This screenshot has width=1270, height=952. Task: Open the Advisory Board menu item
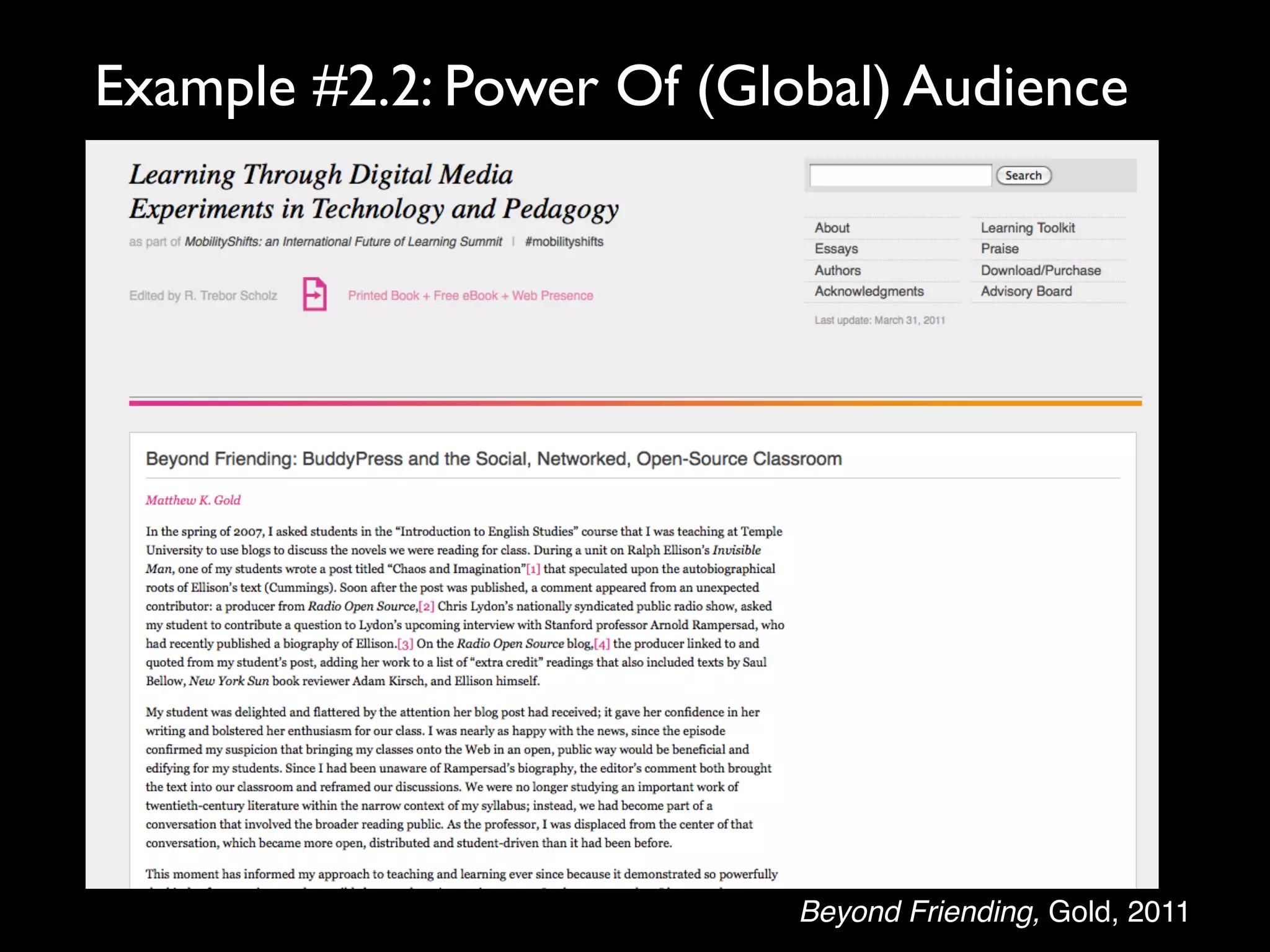coord(1026,291)
